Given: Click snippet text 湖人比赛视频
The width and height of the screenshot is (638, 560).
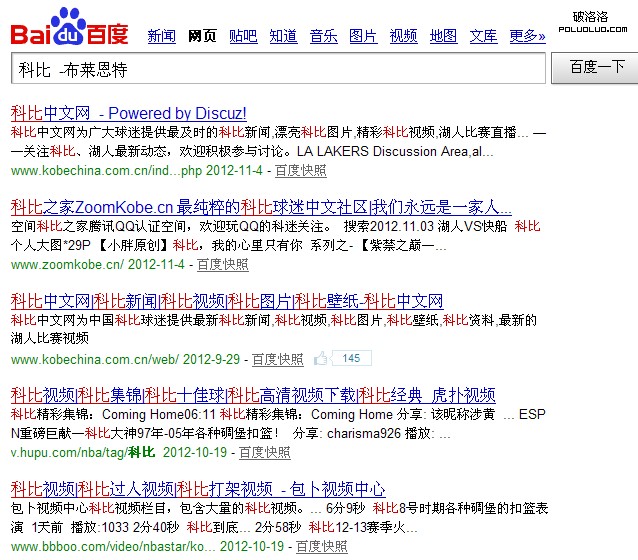Looking at the screenshot, I should pos(50,338).
